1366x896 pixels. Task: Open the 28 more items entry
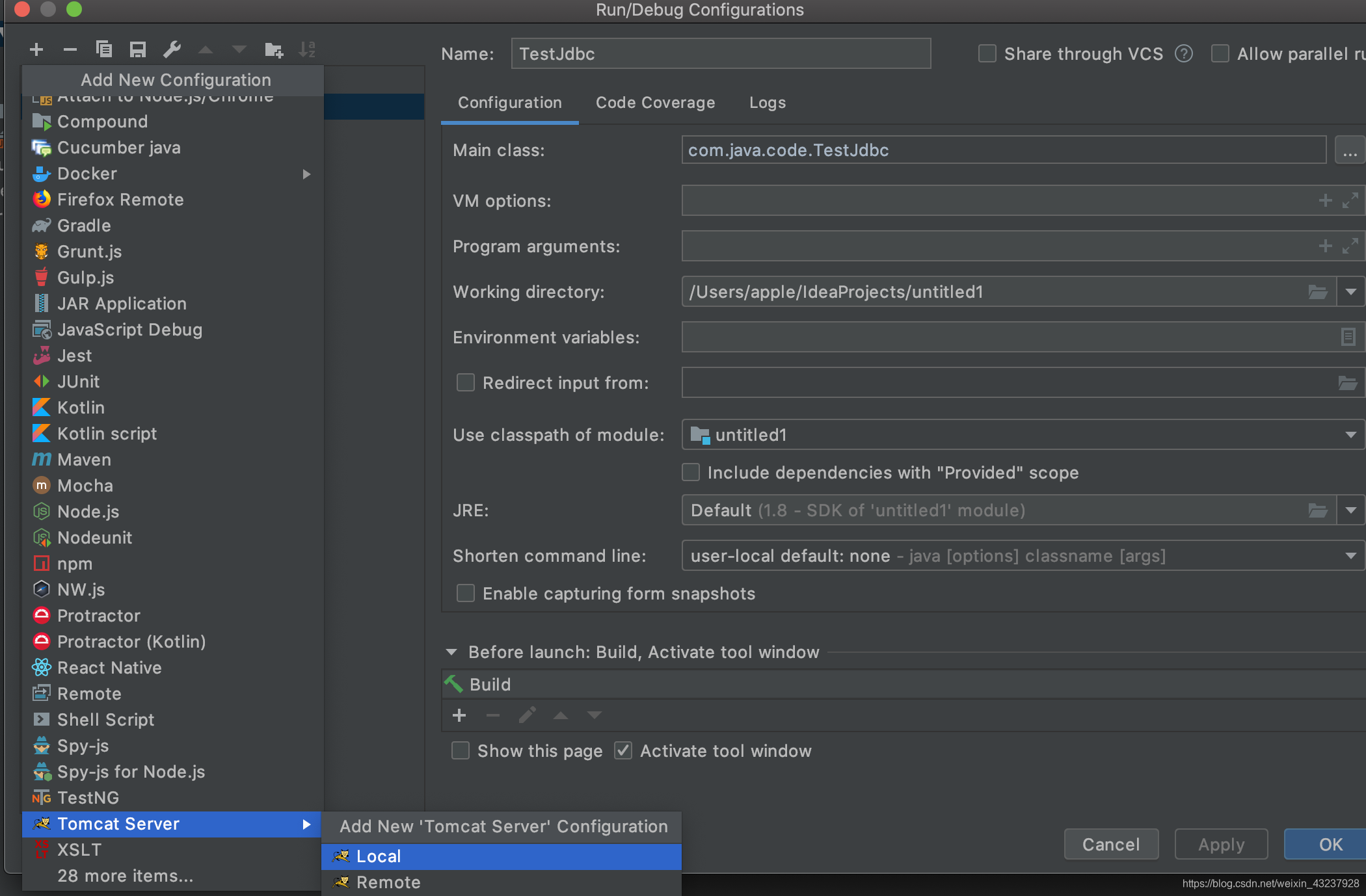click(172, 876)
